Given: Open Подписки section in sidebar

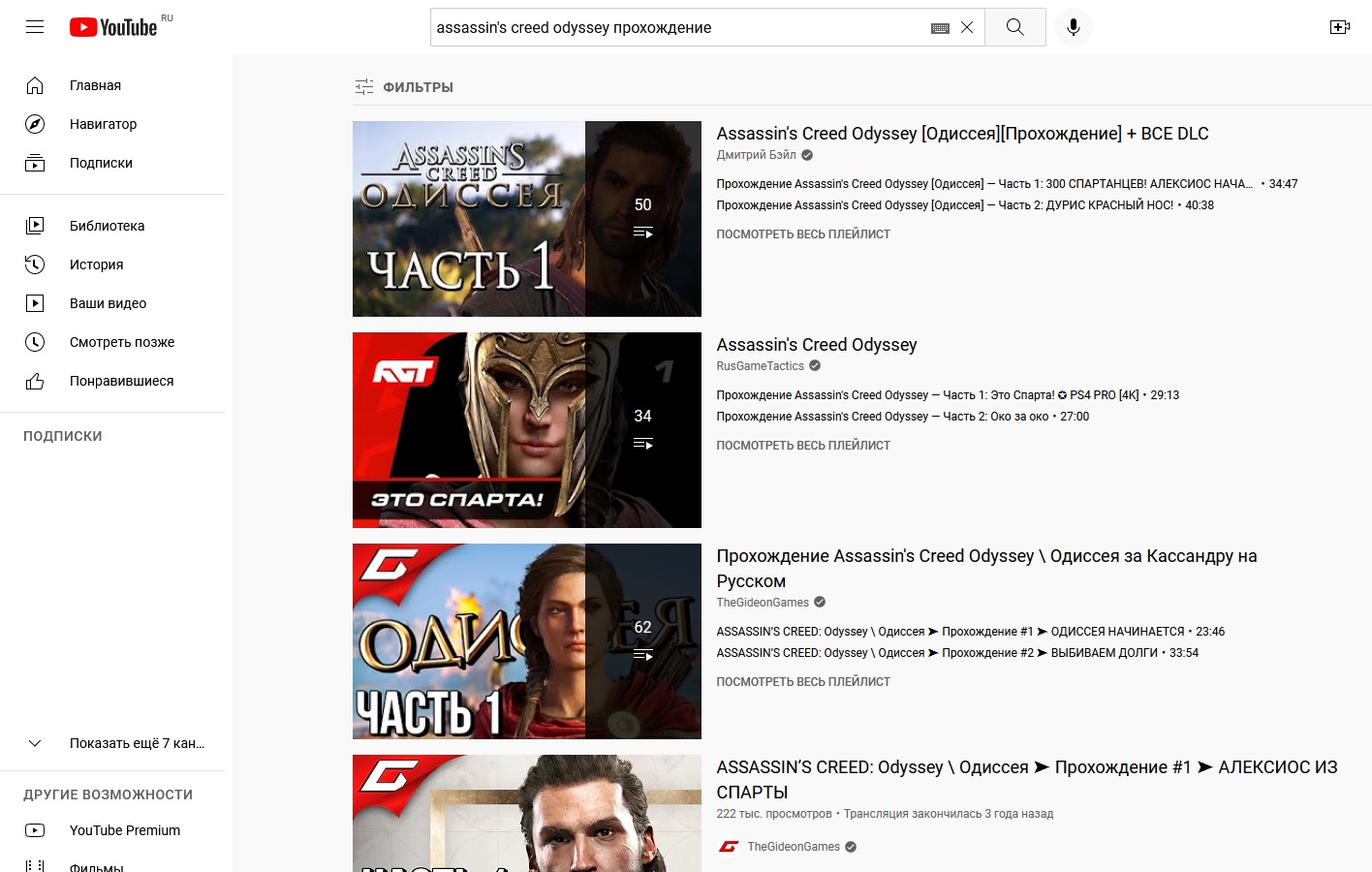Looking at the screenshot, I should pos(101,163).
